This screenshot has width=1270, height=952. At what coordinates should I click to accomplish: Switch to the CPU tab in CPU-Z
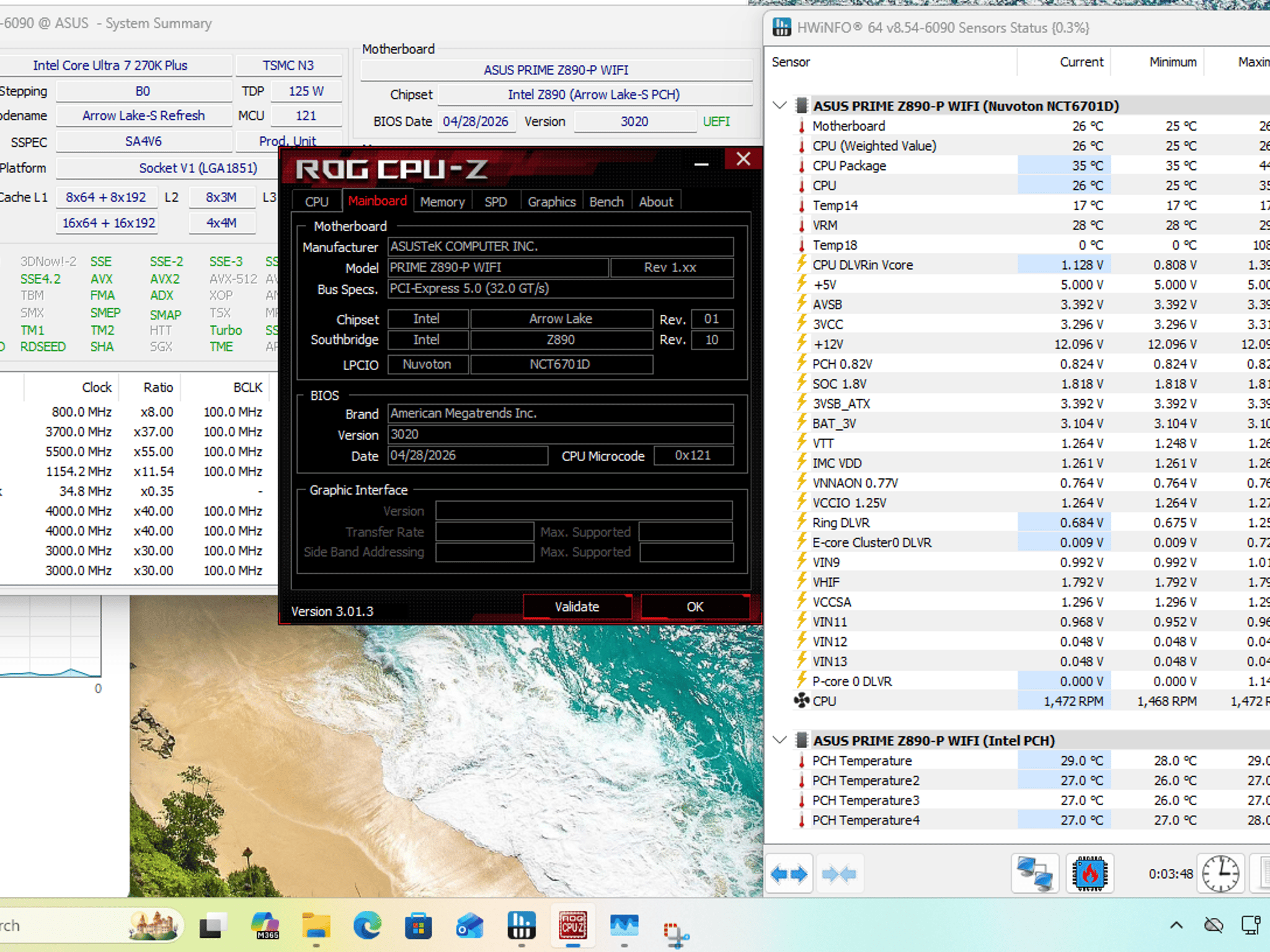316,202
